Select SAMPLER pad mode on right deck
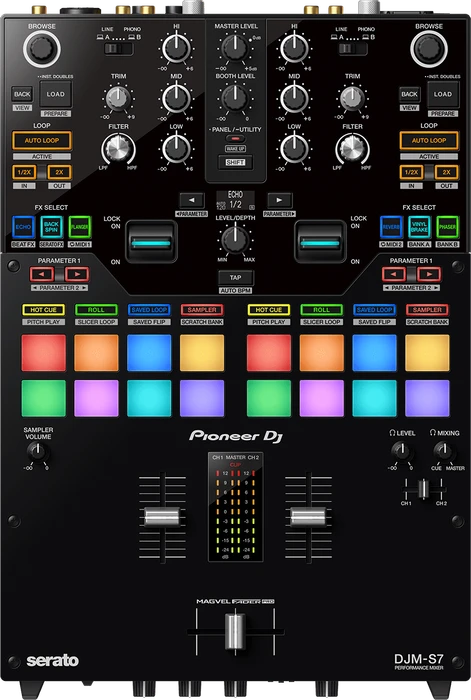 tap(427, 310)
